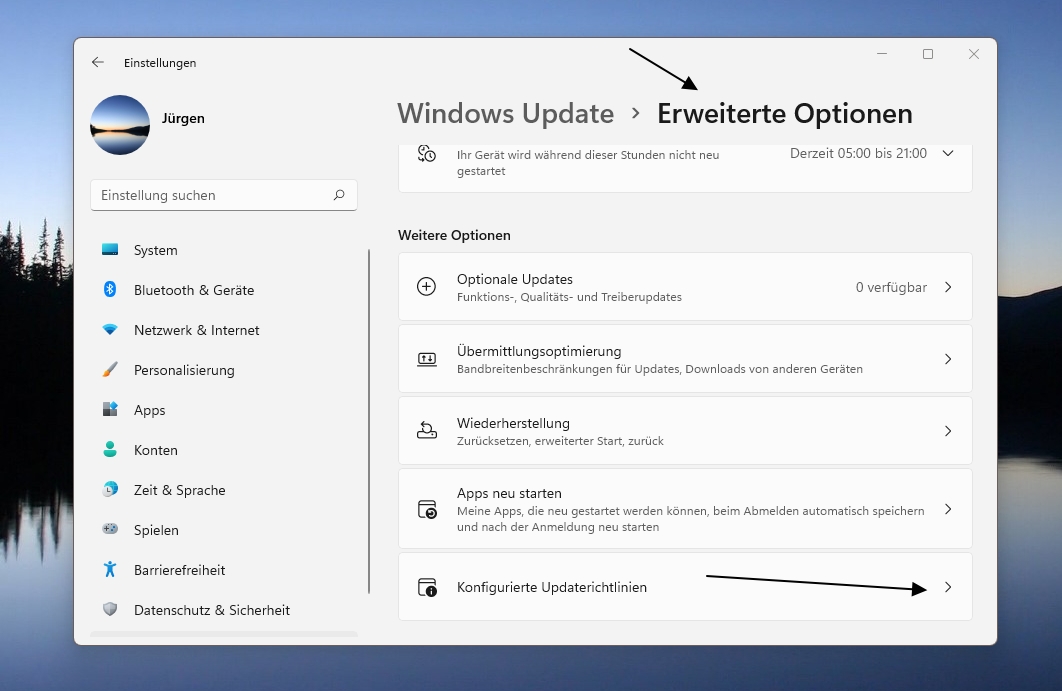This screenshot has width=1062, height=691.
Task: Maximize the Einstellungen window
Action: tap(928, 54)
